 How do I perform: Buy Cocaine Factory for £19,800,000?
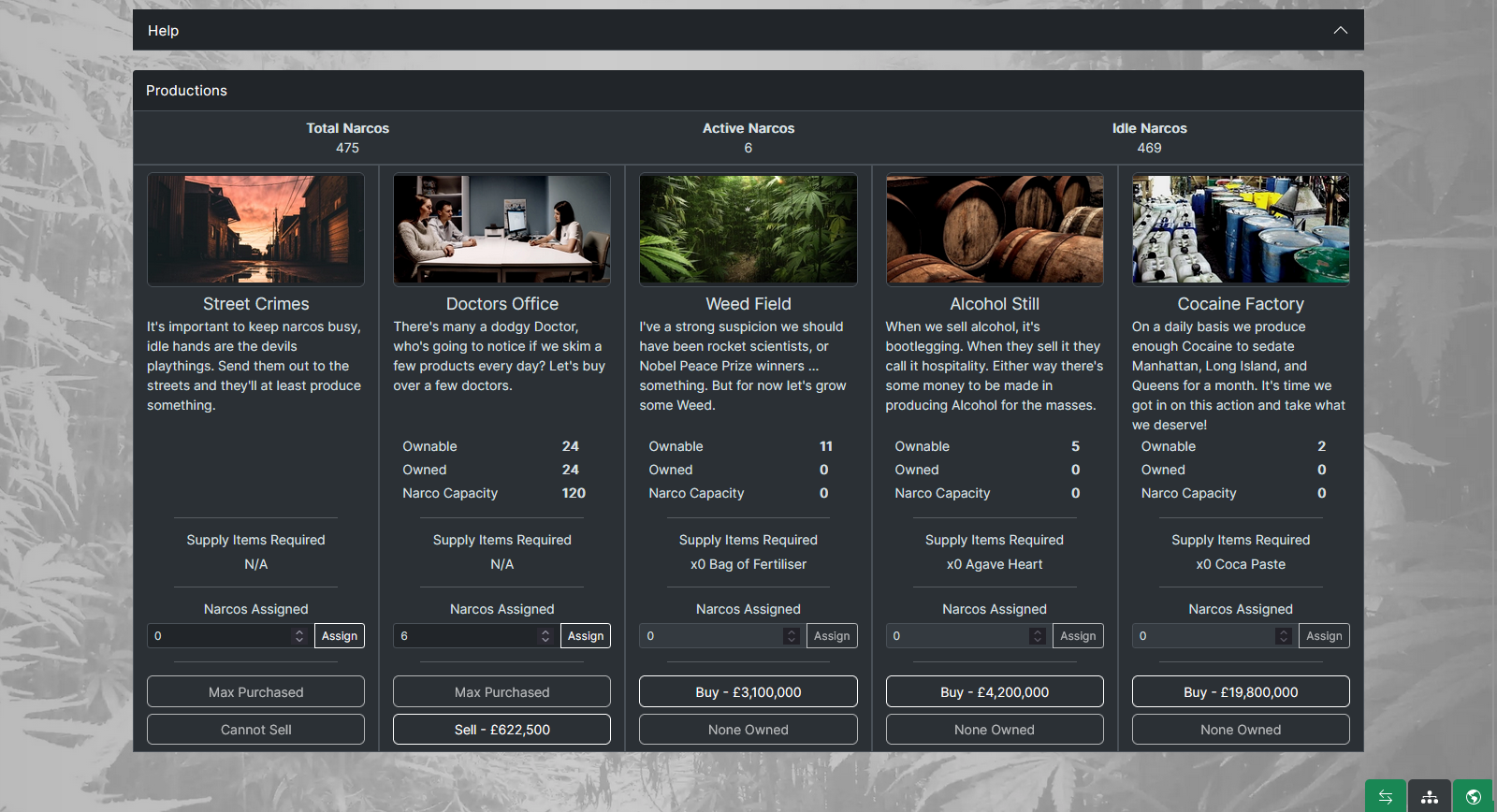click(1241, 692)
